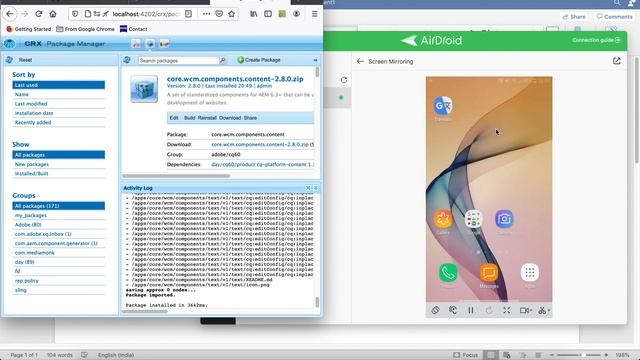Screen dimensions: 640x360
Task: Select day (89) group
Action: 58,262
